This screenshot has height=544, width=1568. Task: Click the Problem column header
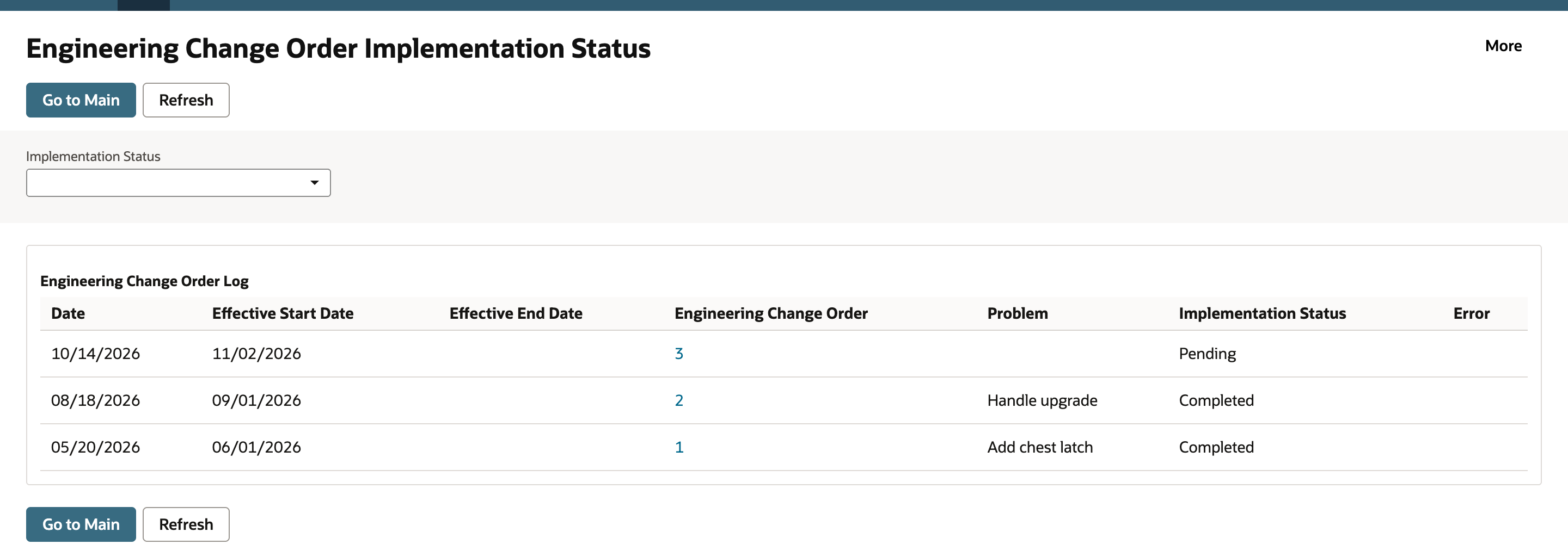(1017, 313)
